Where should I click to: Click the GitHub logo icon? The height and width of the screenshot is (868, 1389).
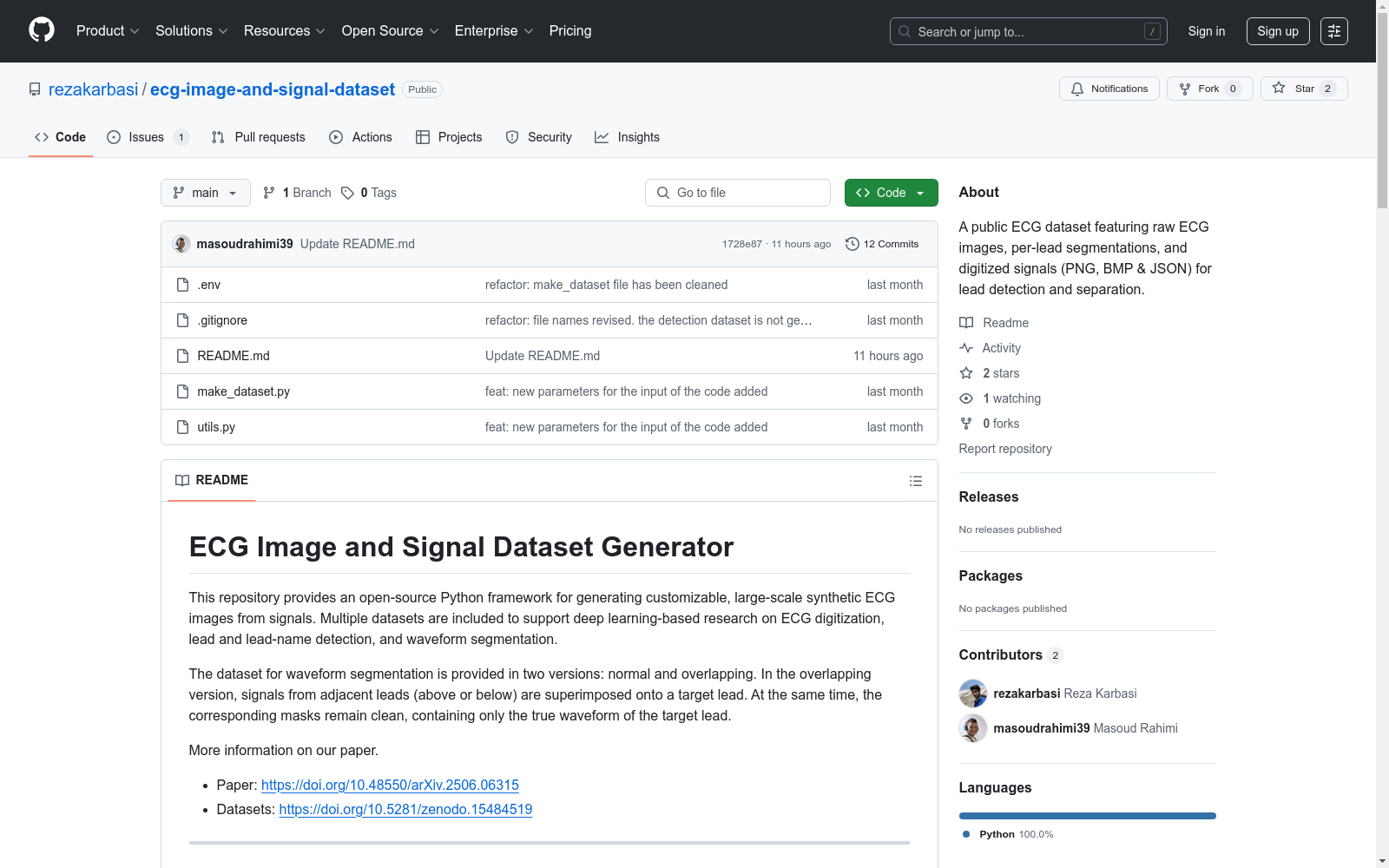click(x=42, y=30)
